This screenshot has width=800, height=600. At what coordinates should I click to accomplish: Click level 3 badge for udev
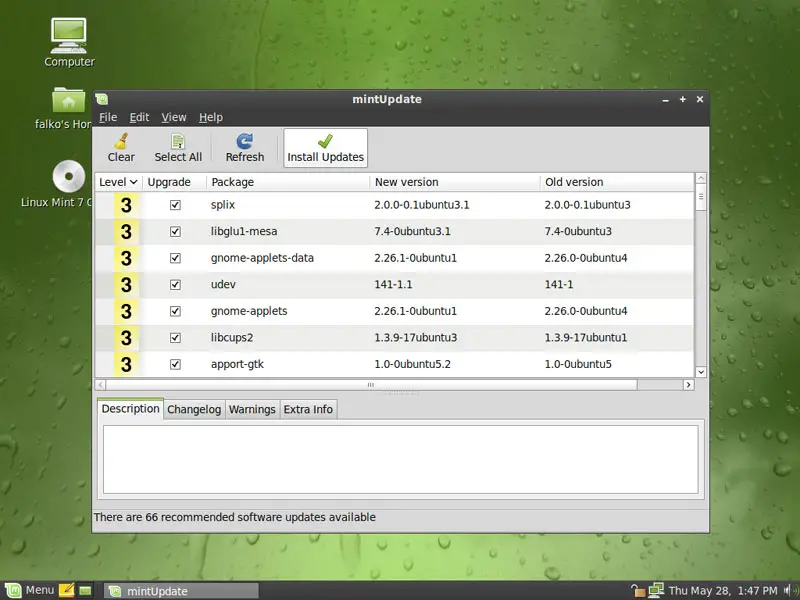coord(126,285)
